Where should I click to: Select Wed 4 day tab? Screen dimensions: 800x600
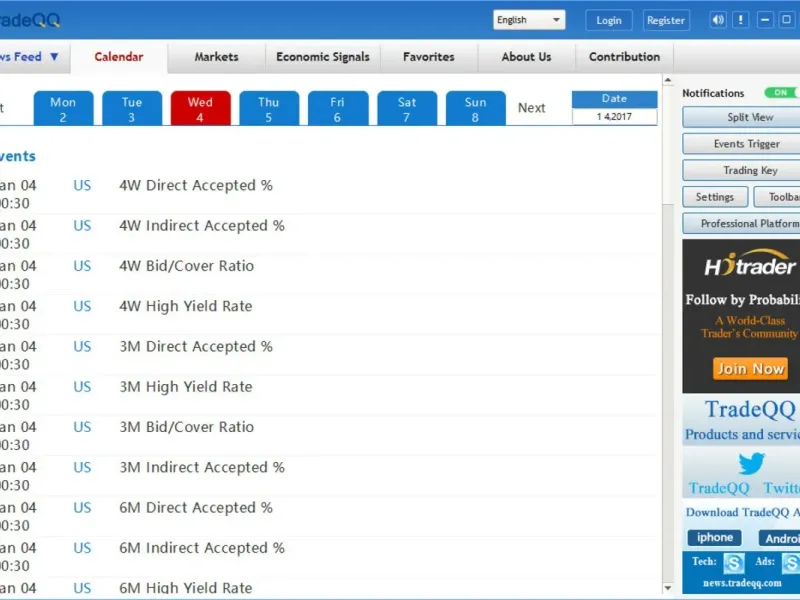click(x=201, y=109)
